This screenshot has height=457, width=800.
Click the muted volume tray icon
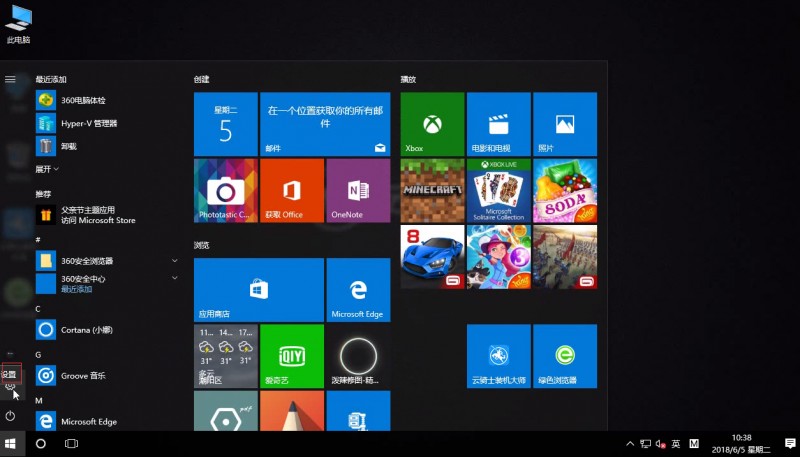660,444
